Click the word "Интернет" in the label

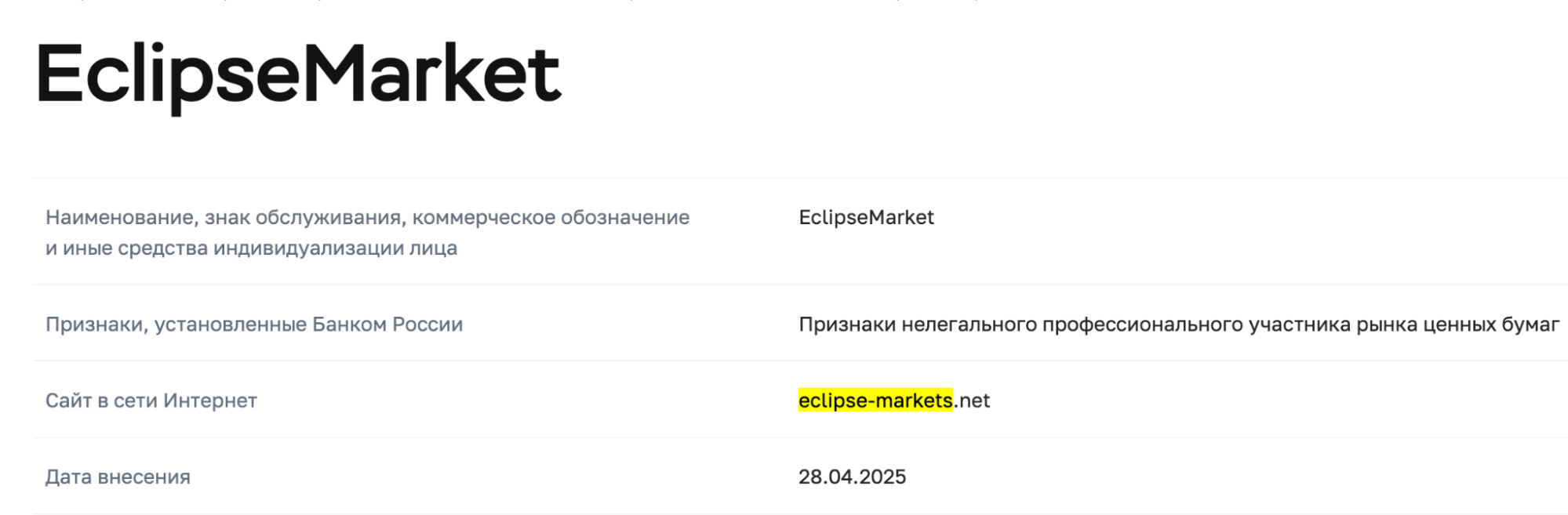pos(209,401)
